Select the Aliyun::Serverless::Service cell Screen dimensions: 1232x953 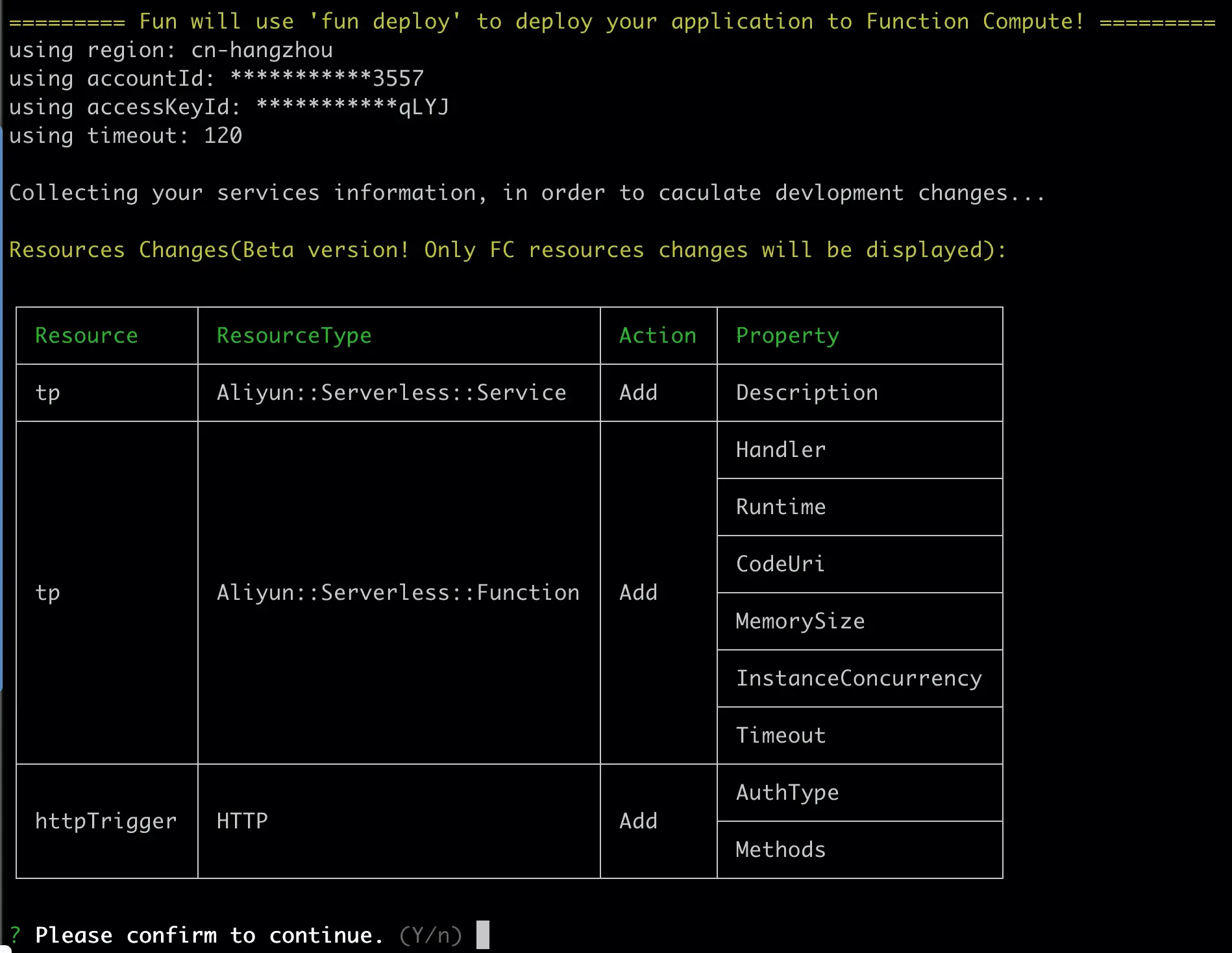tap(391, 393)
